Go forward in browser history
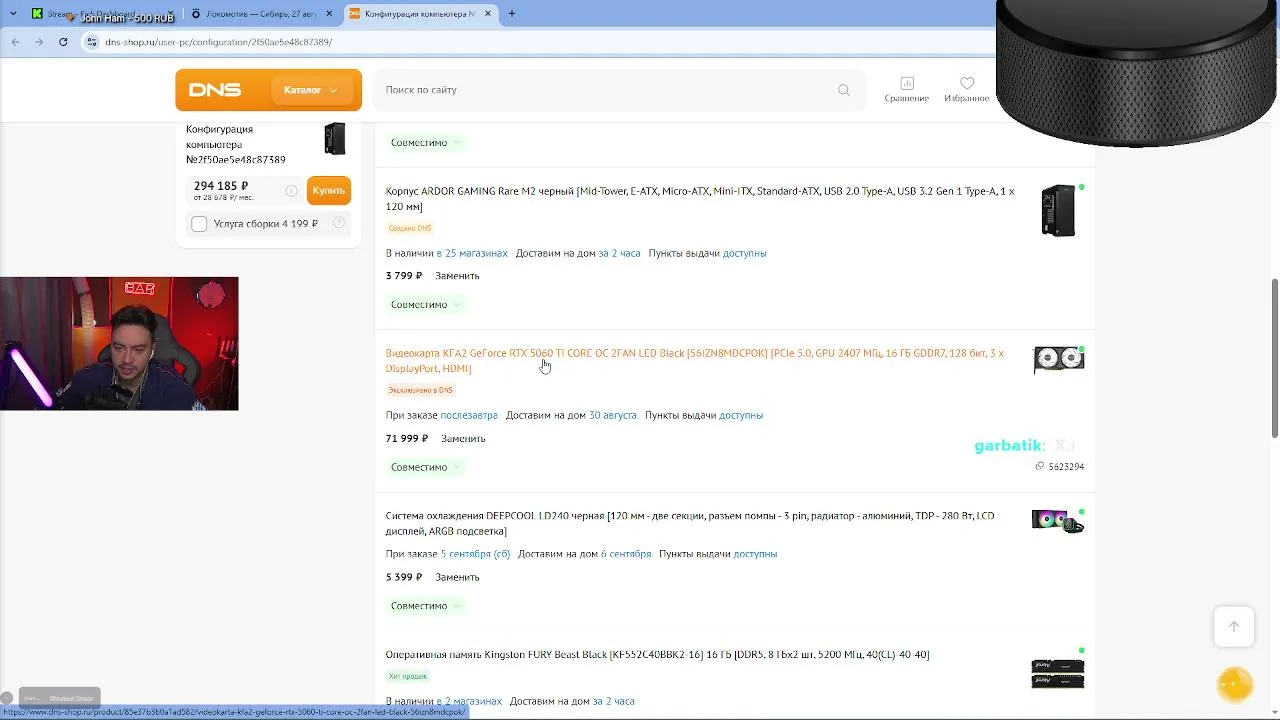Screen dimensions: 1280x720 coord(39,42)
